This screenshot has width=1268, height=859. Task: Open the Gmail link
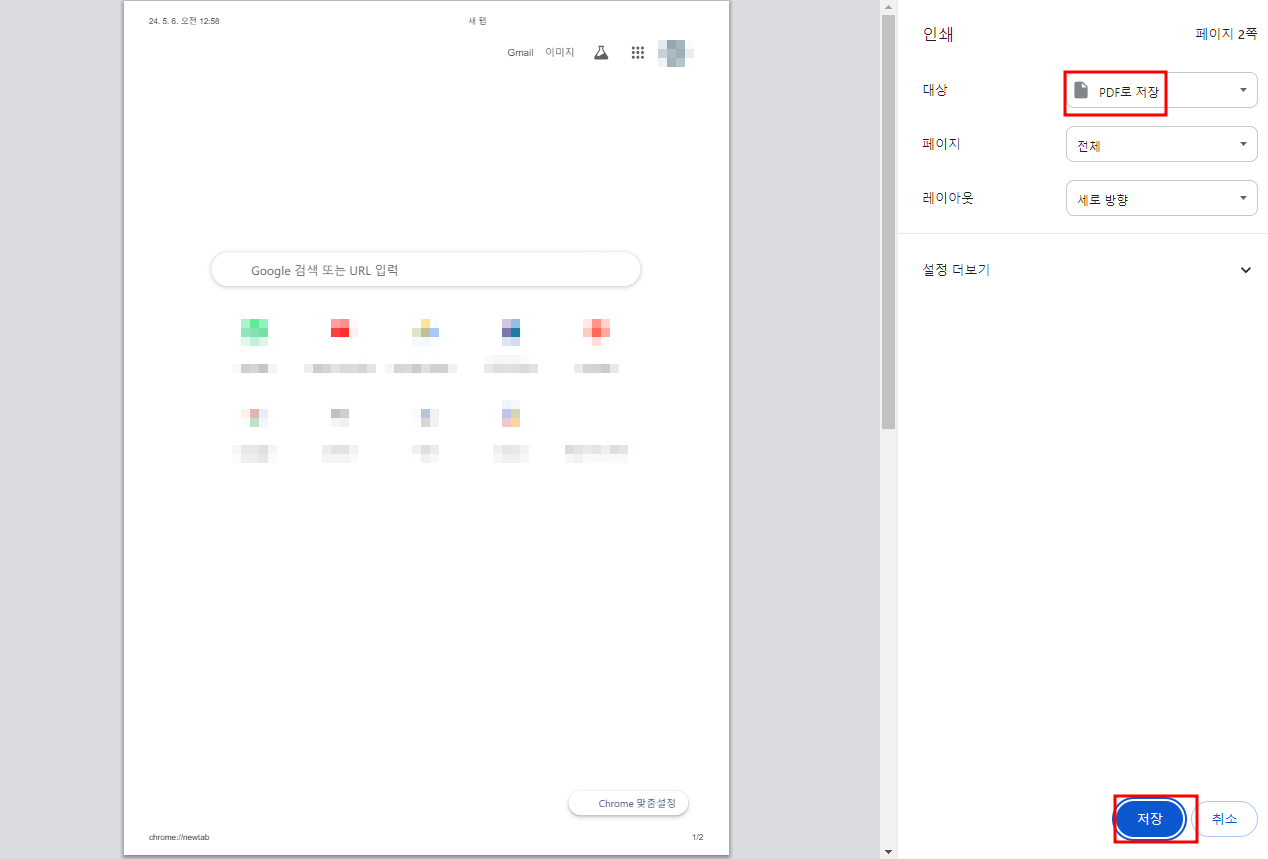[520, 52]
